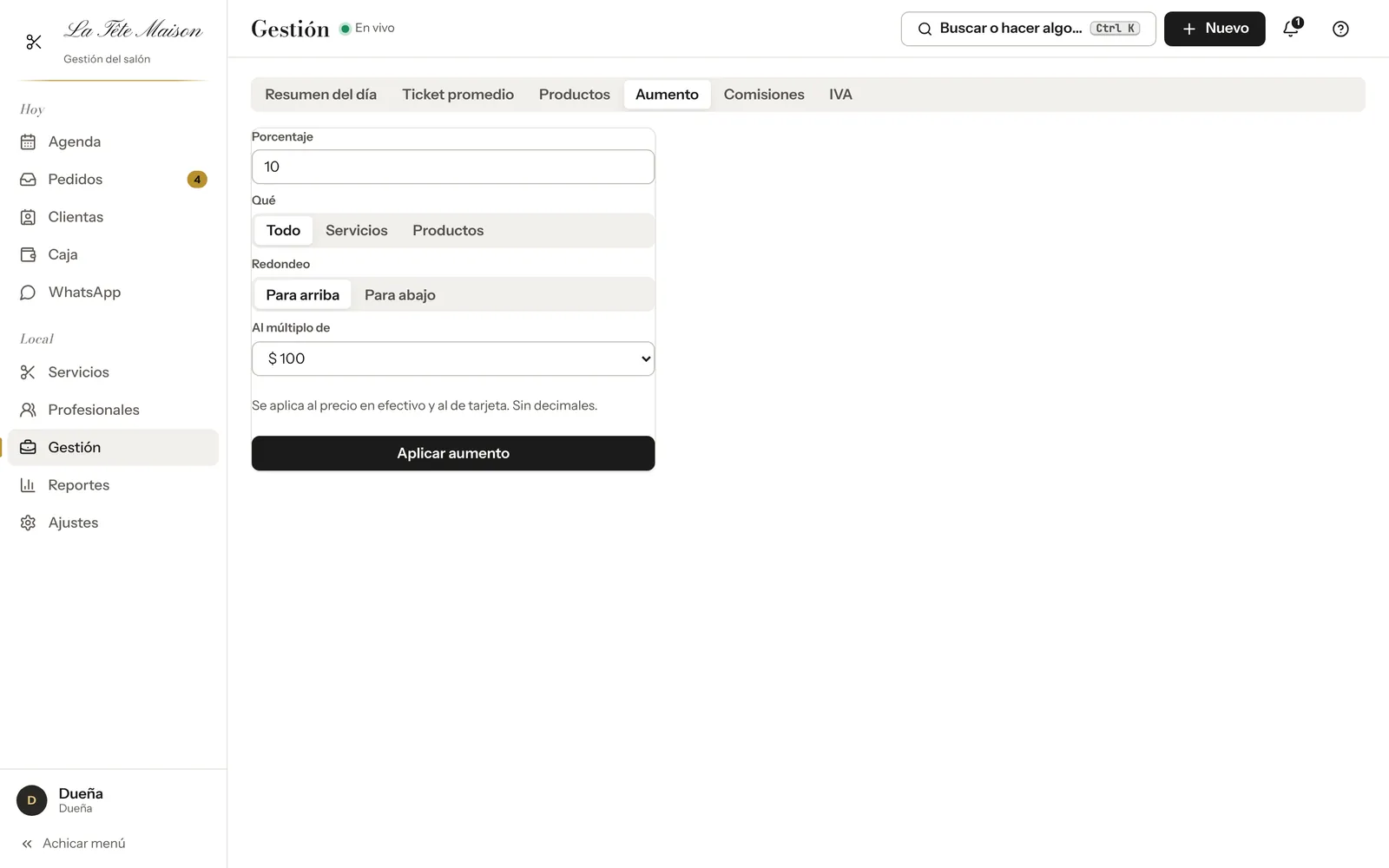Click the En vivo status indicator
Screen dimensions: 1389x868
[x=367, y=28]
